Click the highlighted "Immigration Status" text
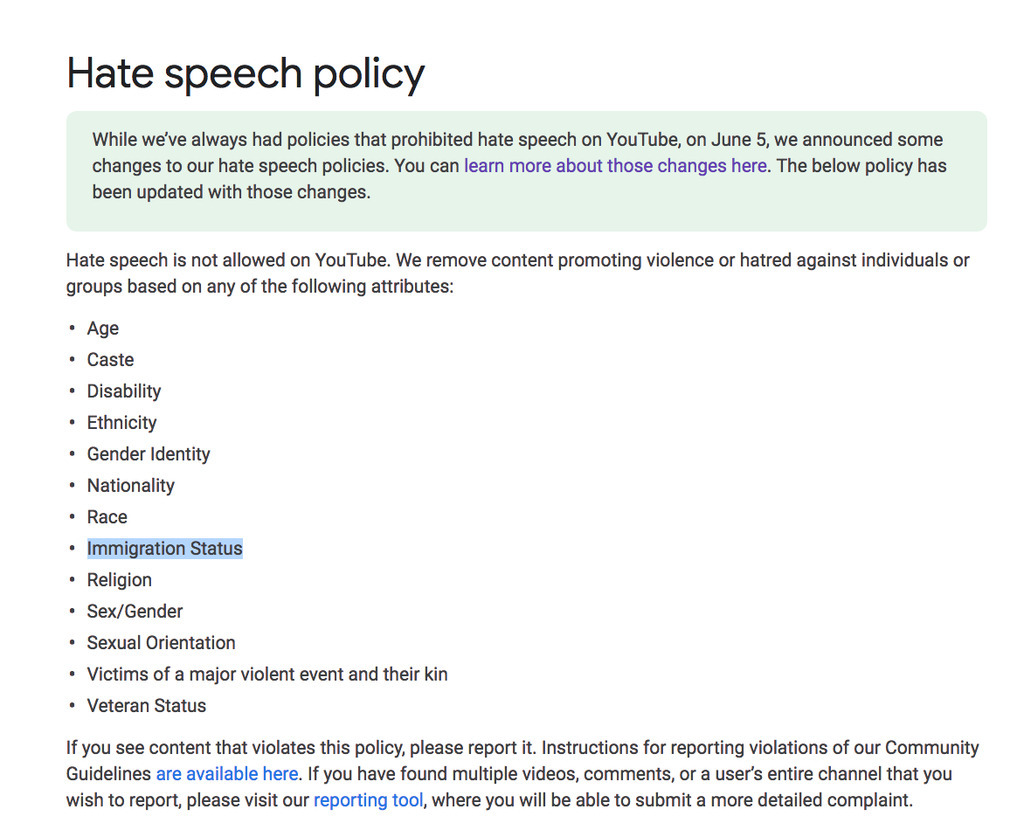Screen dimensions: 1024x837 click(x=165, y=549)
